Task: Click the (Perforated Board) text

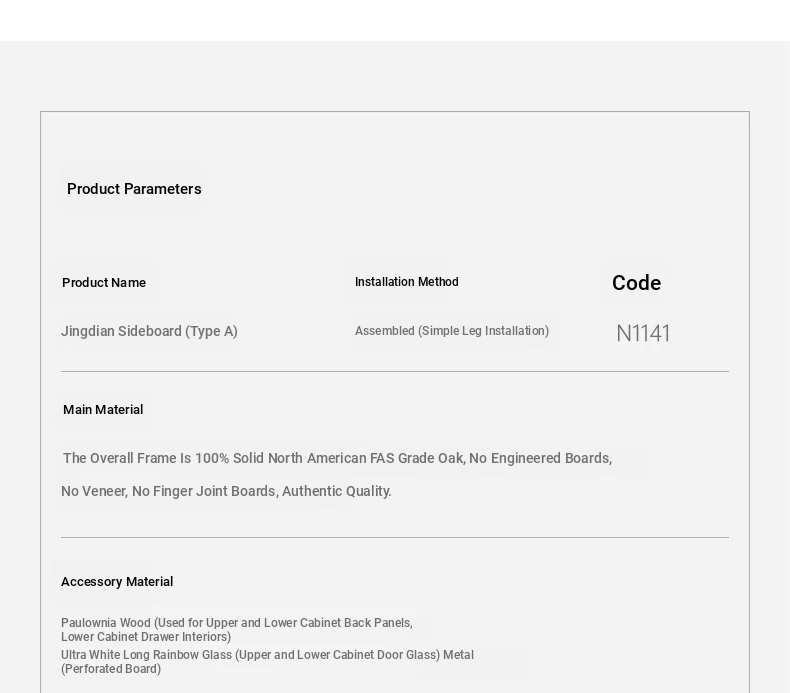Action: click(111, 669)
